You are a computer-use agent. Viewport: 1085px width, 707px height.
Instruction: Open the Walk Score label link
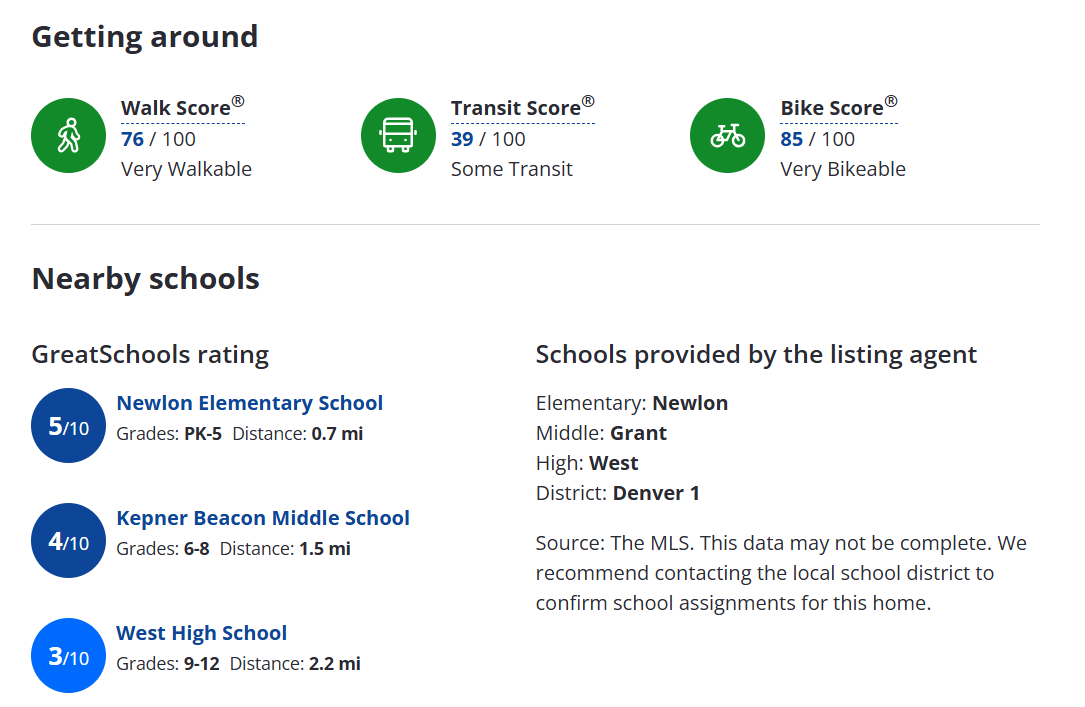coord(183,108)
